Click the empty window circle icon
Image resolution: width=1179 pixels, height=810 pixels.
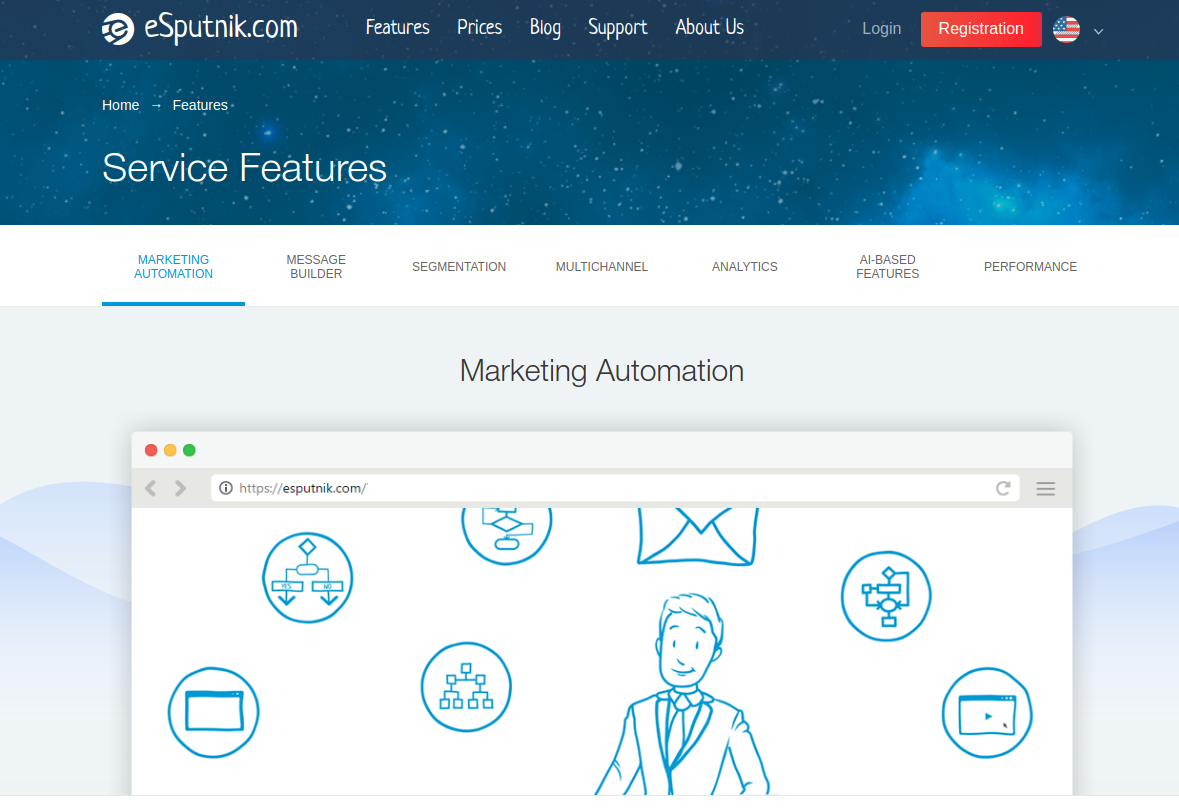pyautogui.click(x=214, y=712)
